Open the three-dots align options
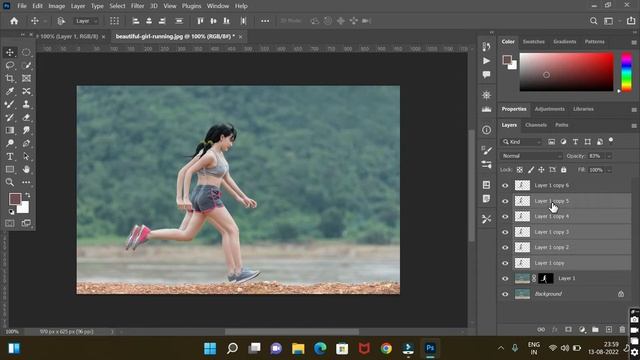The image size is (640, 360). (x=265, y=21)
